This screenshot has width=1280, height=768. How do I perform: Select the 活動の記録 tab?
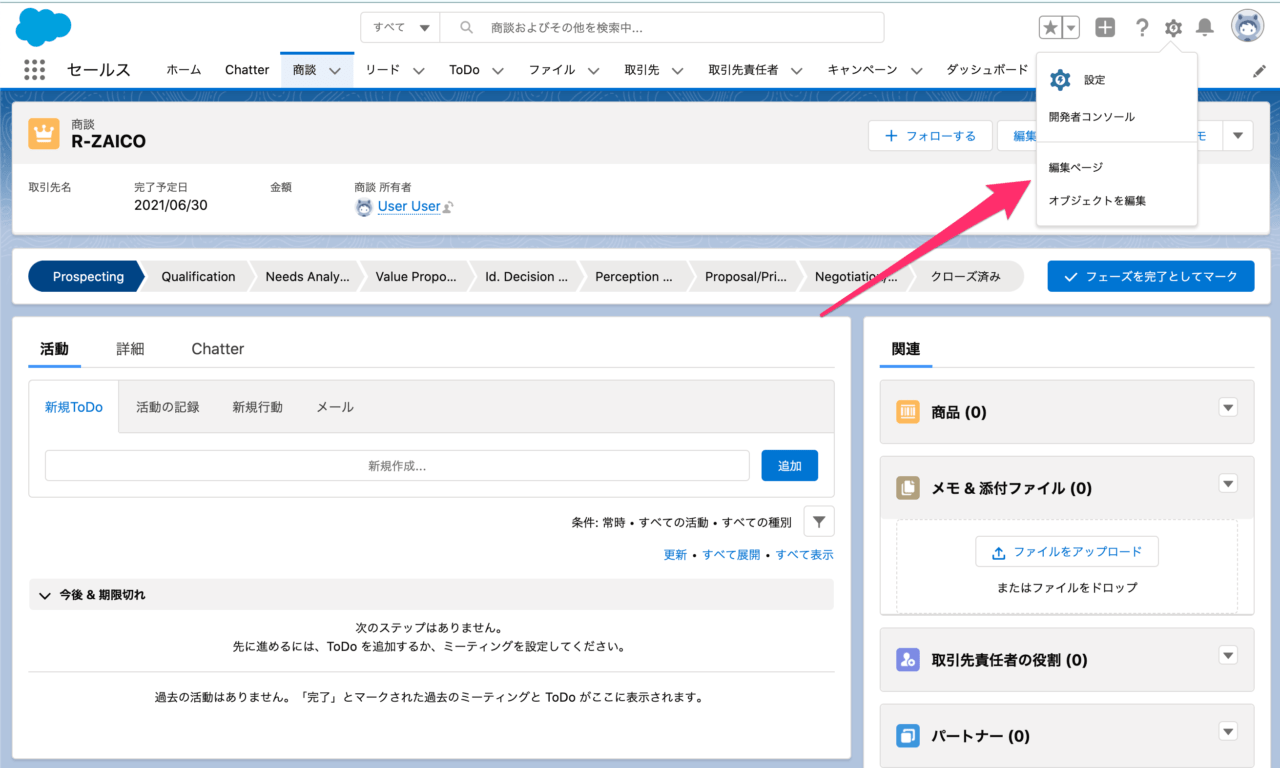tap(168, 407)
